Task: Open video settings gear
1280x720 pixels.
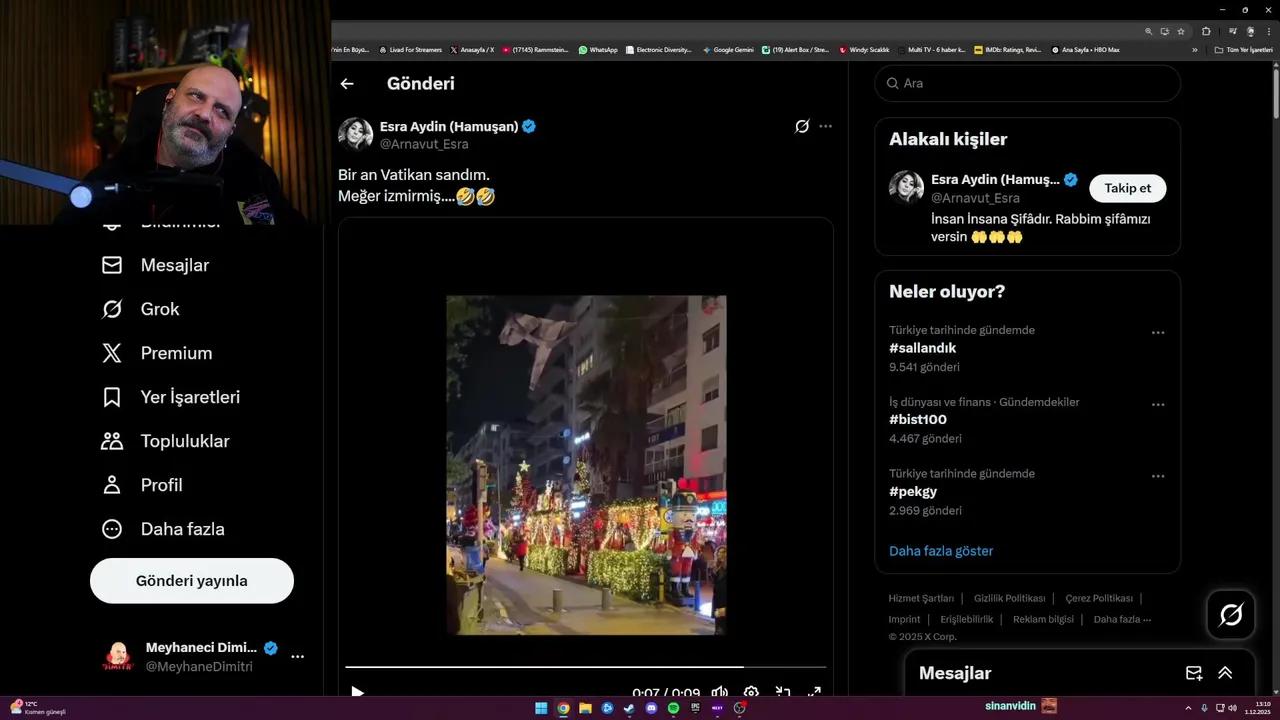Action: click(751, 692)
